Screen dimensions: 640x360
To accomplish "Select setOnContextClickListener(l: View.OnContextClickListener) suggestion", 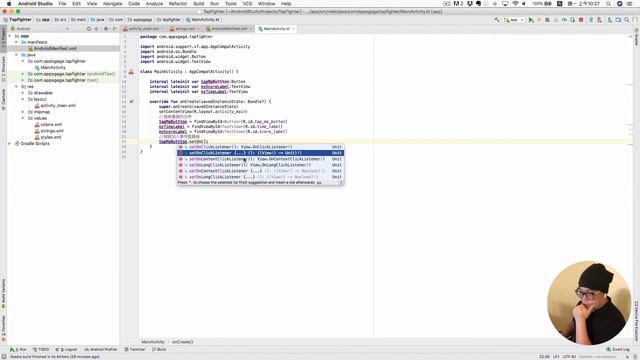I will point(260,159).
